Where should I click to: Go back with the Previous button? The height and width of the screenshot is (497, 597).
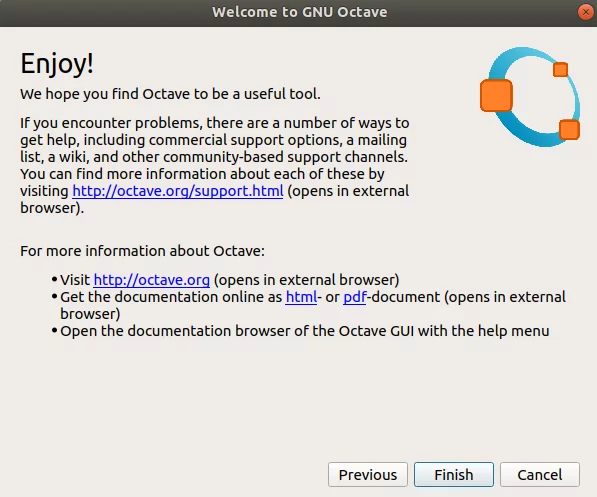[x=368, y=475]
